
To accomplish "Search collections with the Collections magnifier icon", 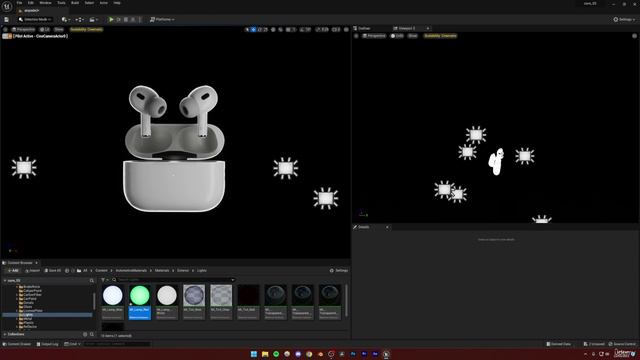I will (92, 334).
